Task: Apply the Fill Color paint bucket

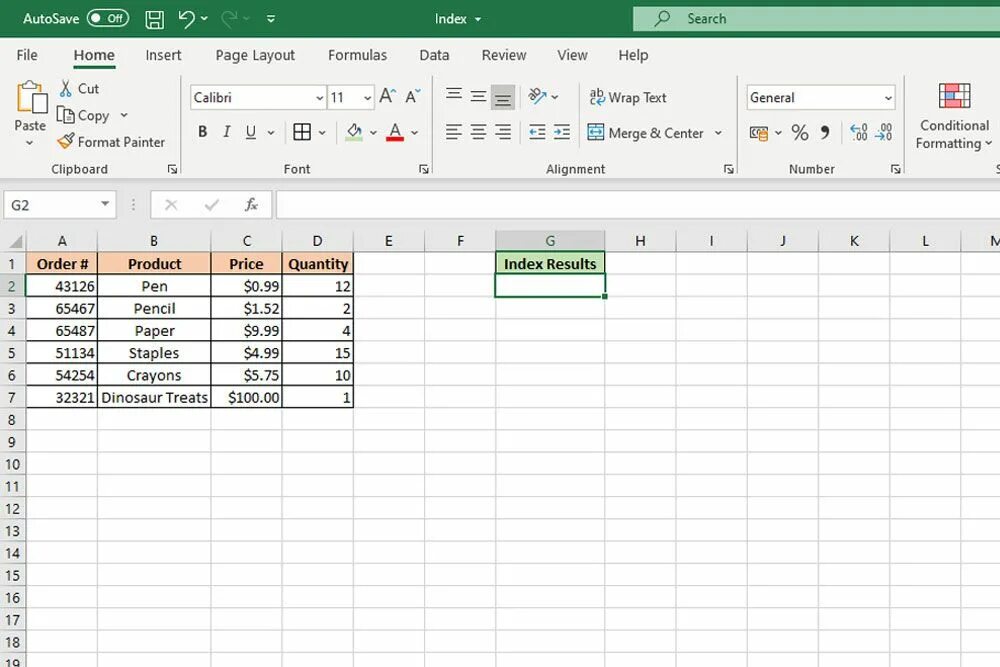Action: click(x=354, y=132)
